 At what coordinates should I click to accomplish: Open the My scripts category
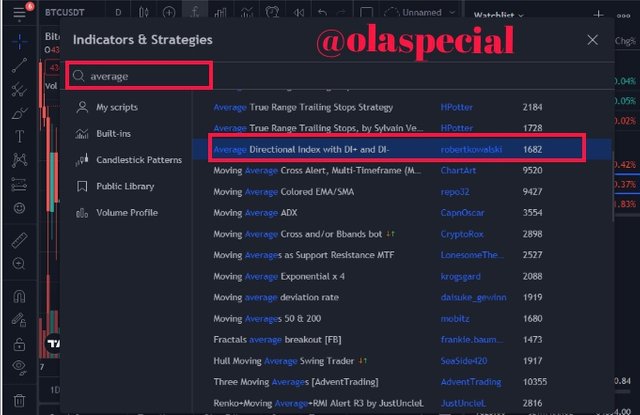tap(115, 107)
